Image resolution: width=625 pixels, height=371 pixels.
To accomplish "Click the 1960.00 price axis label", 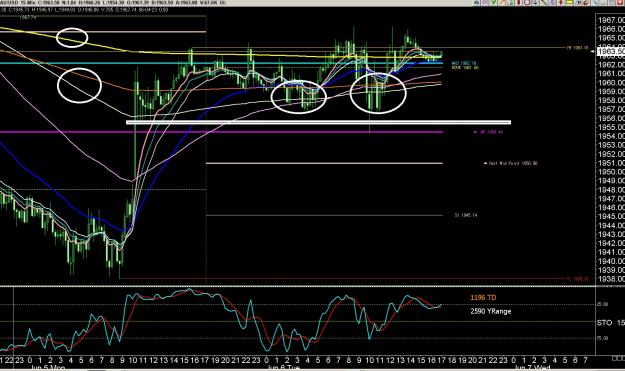I will pyautogui.click(x=611, y=82).
